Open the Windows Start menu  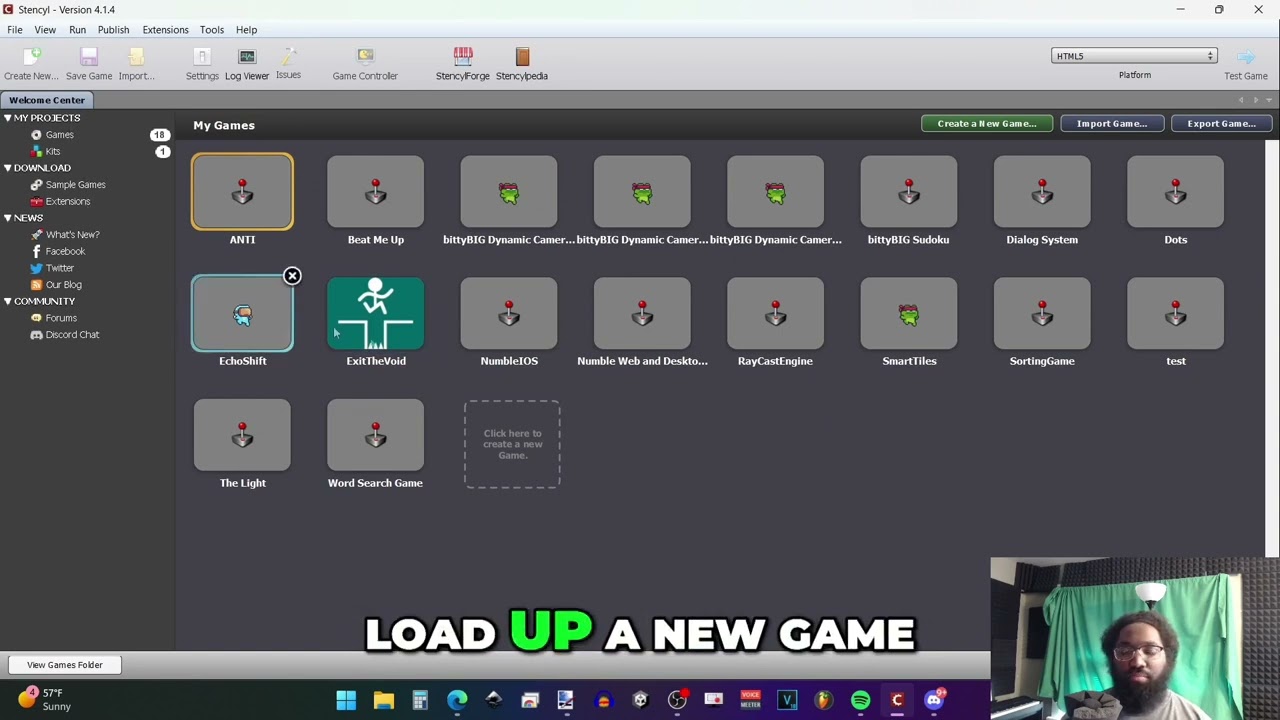coord(346,700)
